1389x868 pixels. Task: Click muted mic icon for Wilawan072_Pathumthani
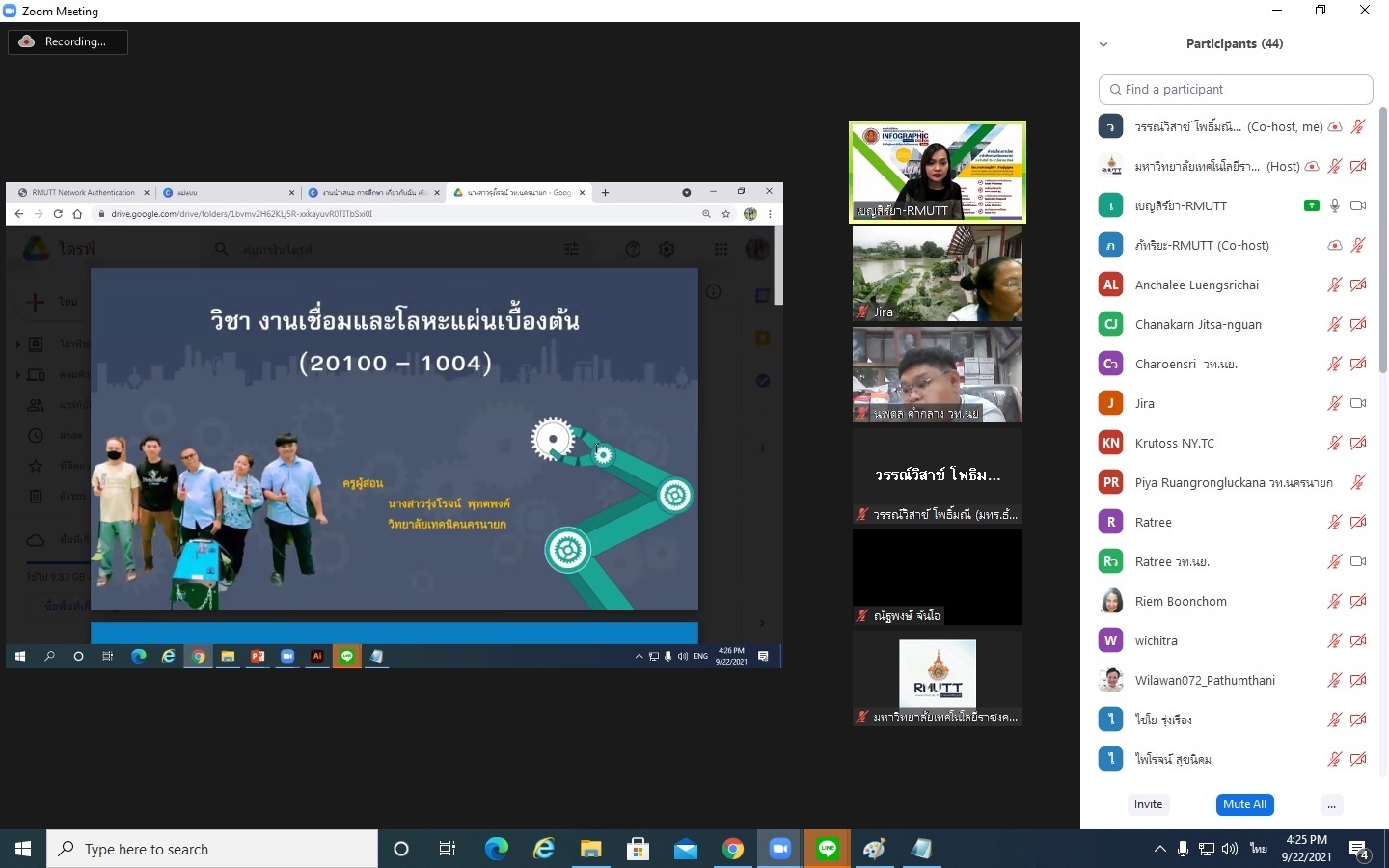1335,680
